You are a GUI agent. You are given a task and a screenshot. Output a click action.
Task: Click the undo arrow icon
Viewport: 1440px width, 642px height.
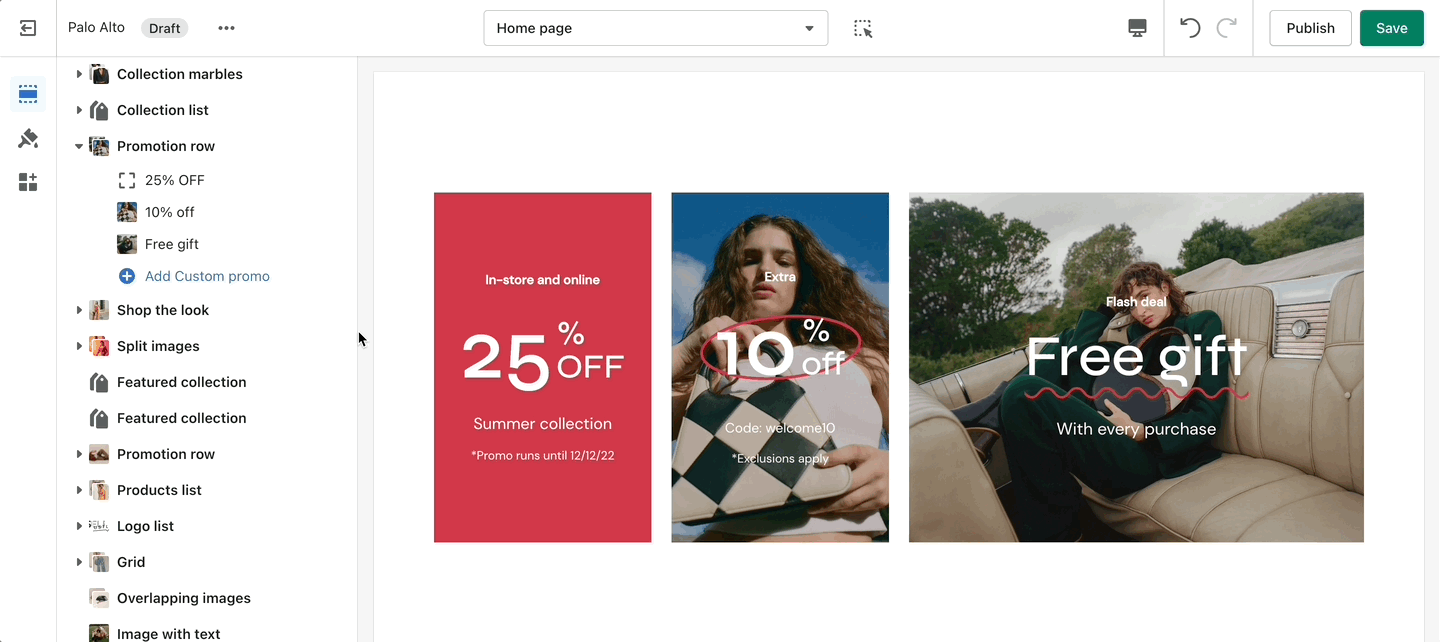pos(1190,28)
